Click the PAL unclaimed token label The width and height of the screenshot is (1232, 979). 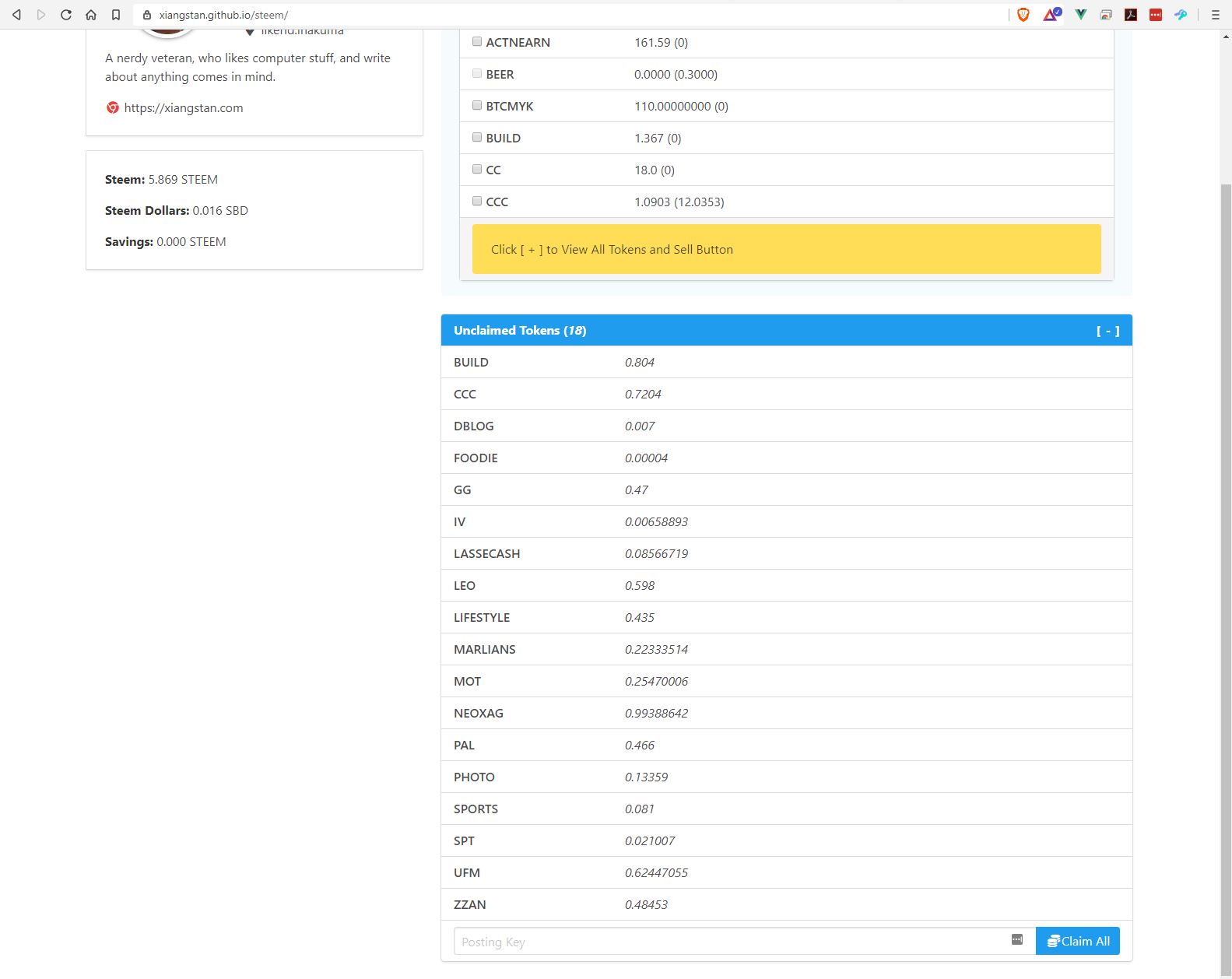[464, 745]
